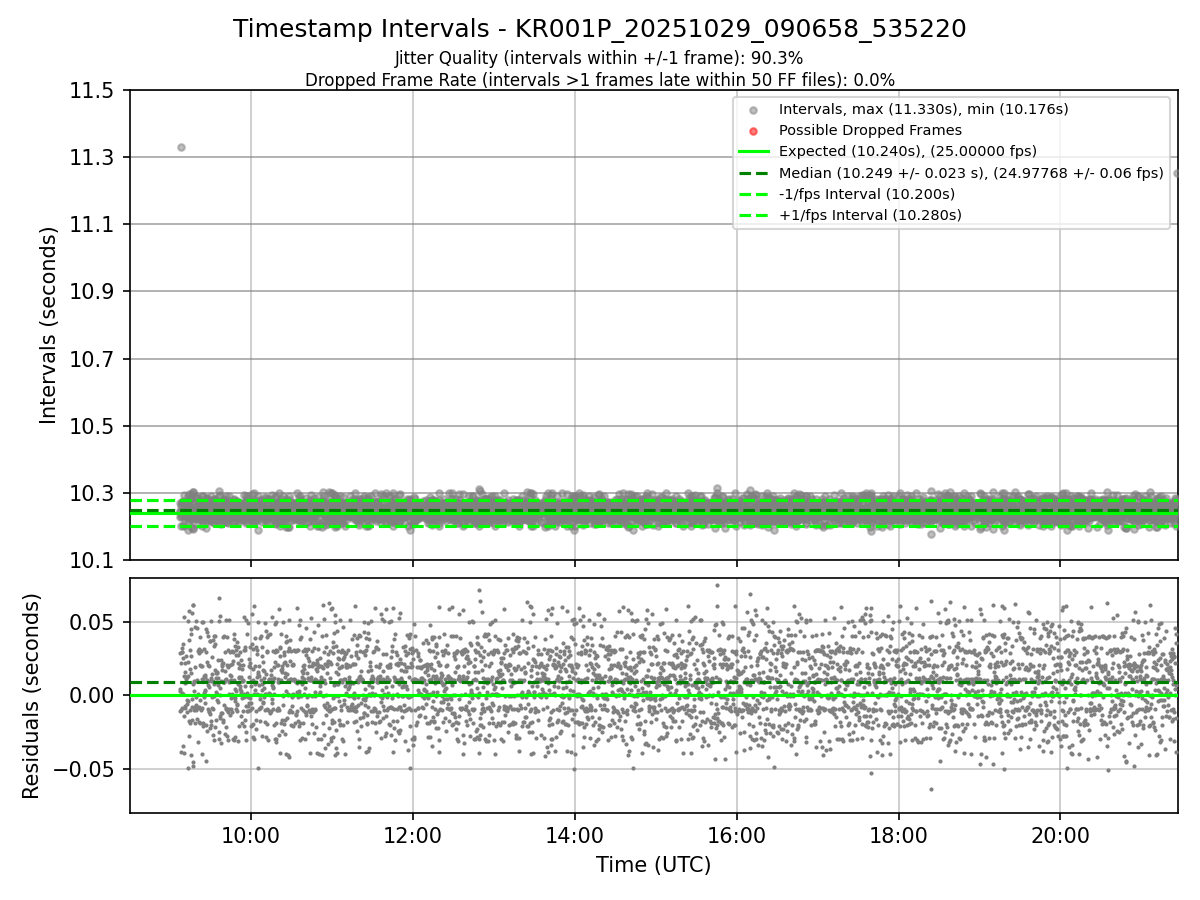1200x900 pixels.
Task: Click the outlier data point near 11.33 seconds
Action: pos(181,147)
